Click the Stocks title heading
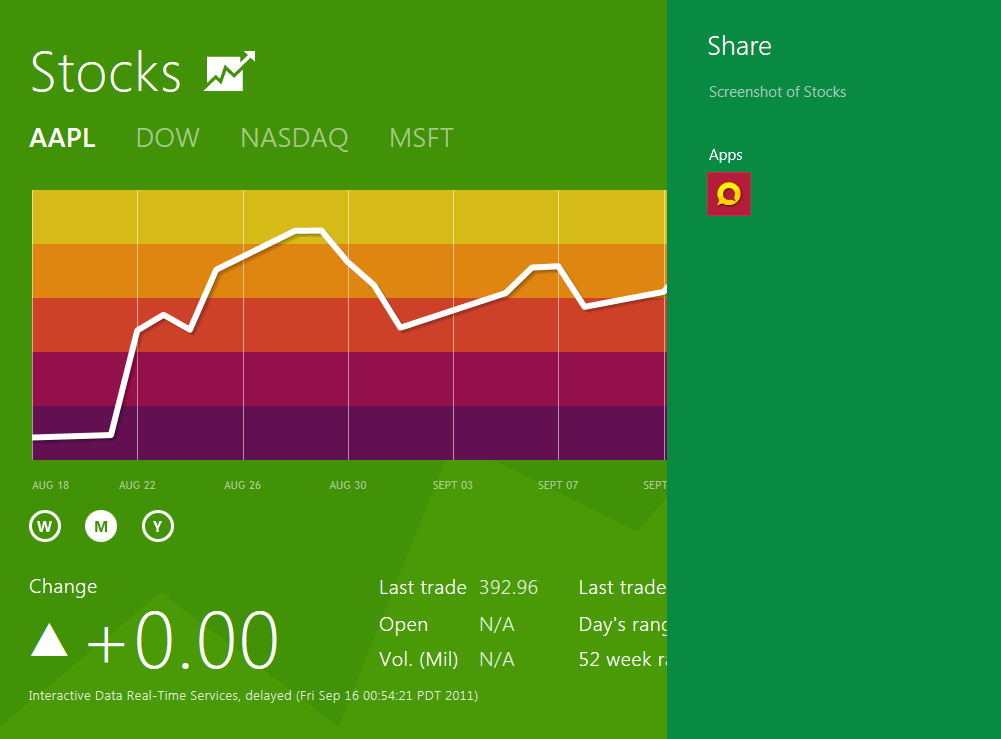 click(106, 72)
